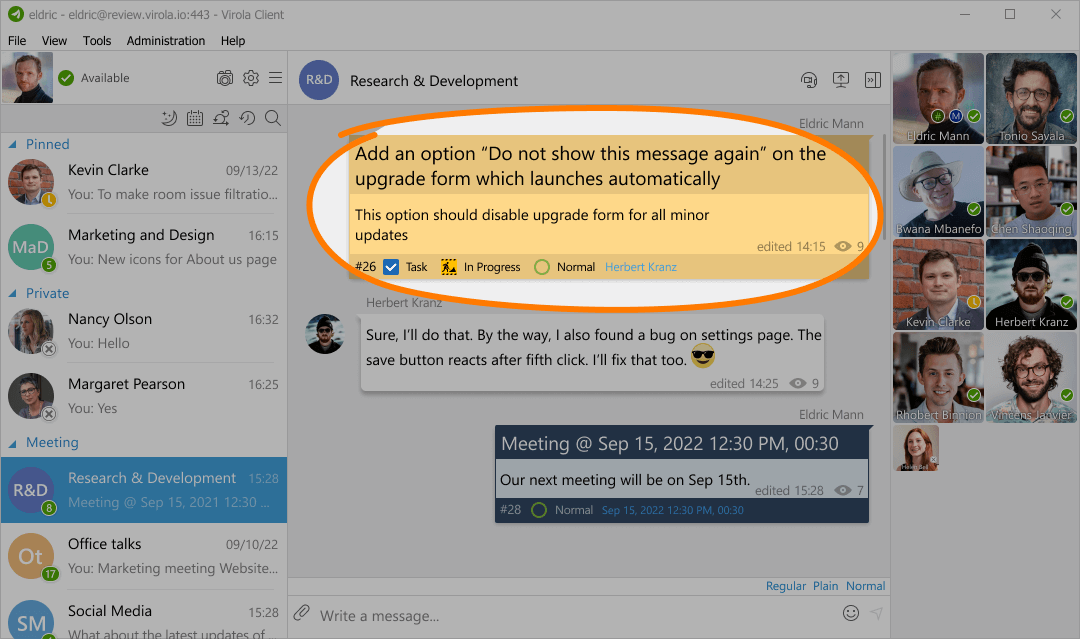Toggle night theme with the moon icon

click(168, 118)
